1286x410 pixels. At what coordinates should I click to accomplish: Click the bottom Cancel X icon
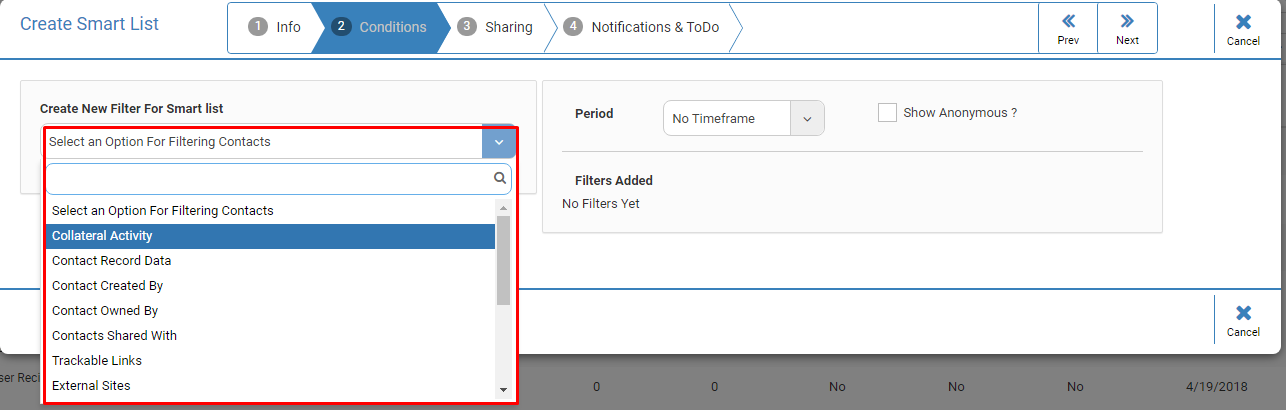pos(1243,313)
